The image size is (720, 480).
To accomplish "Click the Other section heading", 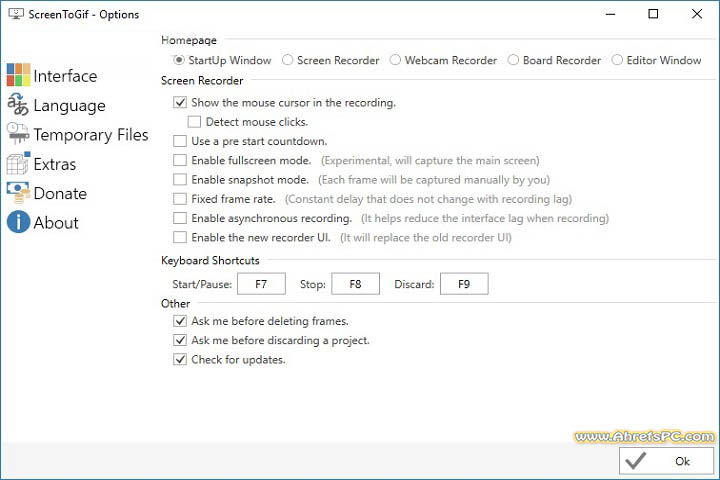I will tap(175, 304).
